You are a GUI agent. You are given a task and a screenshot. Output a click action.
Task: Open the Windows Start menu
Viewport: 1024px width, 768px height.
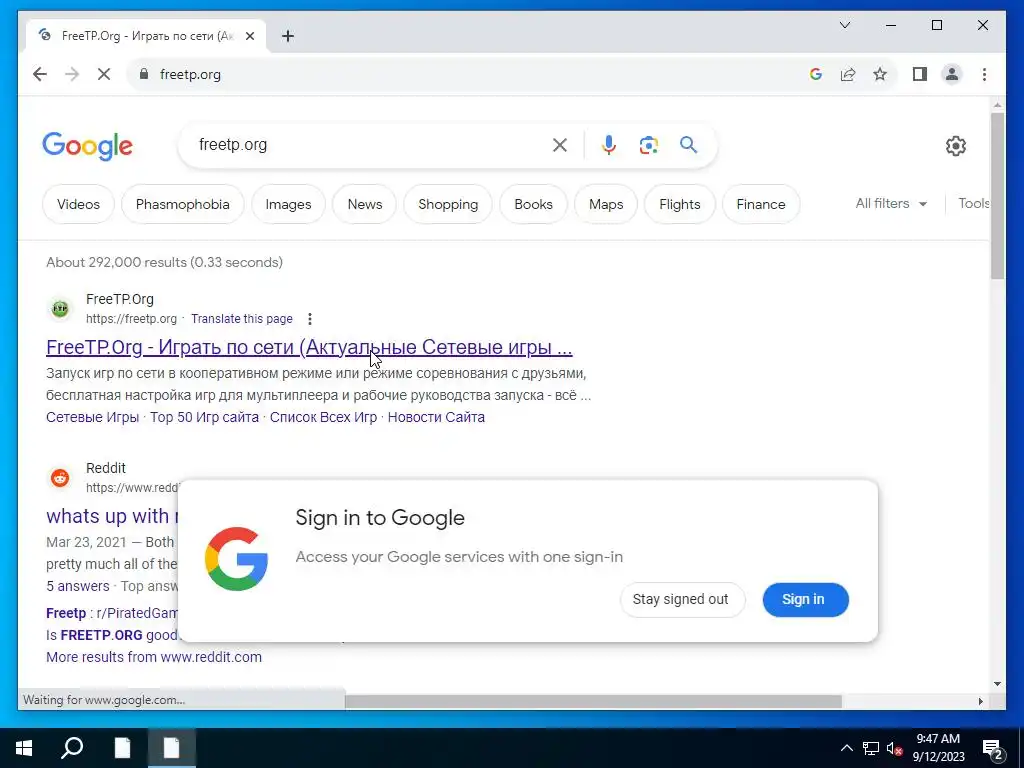coord(24,748)
